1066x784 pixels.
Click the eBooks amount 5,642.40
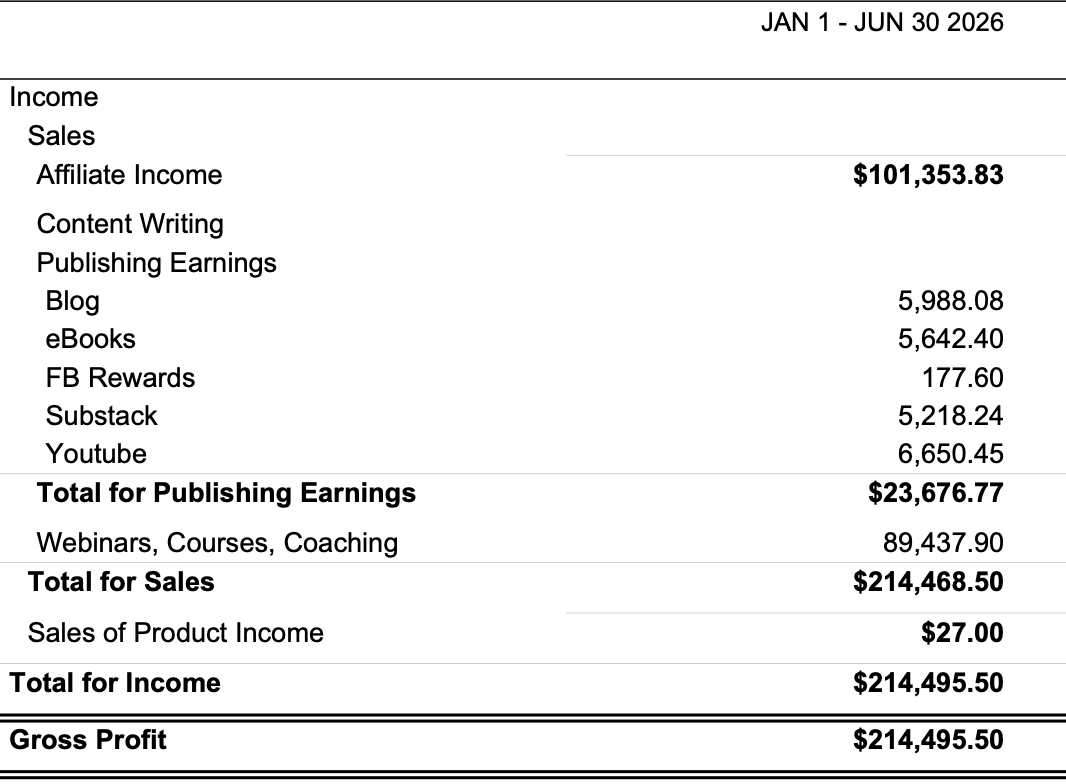point(950,339)
